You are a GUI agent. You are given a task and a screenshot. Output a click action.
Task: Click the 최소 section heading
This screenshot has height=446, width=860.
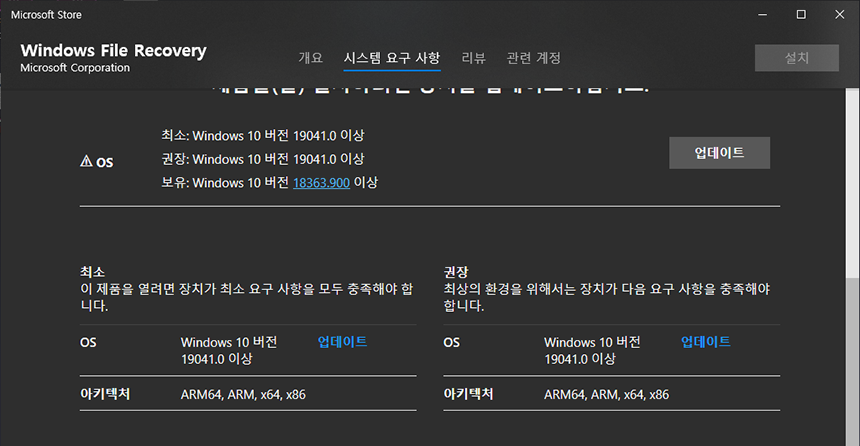(92, 272)
